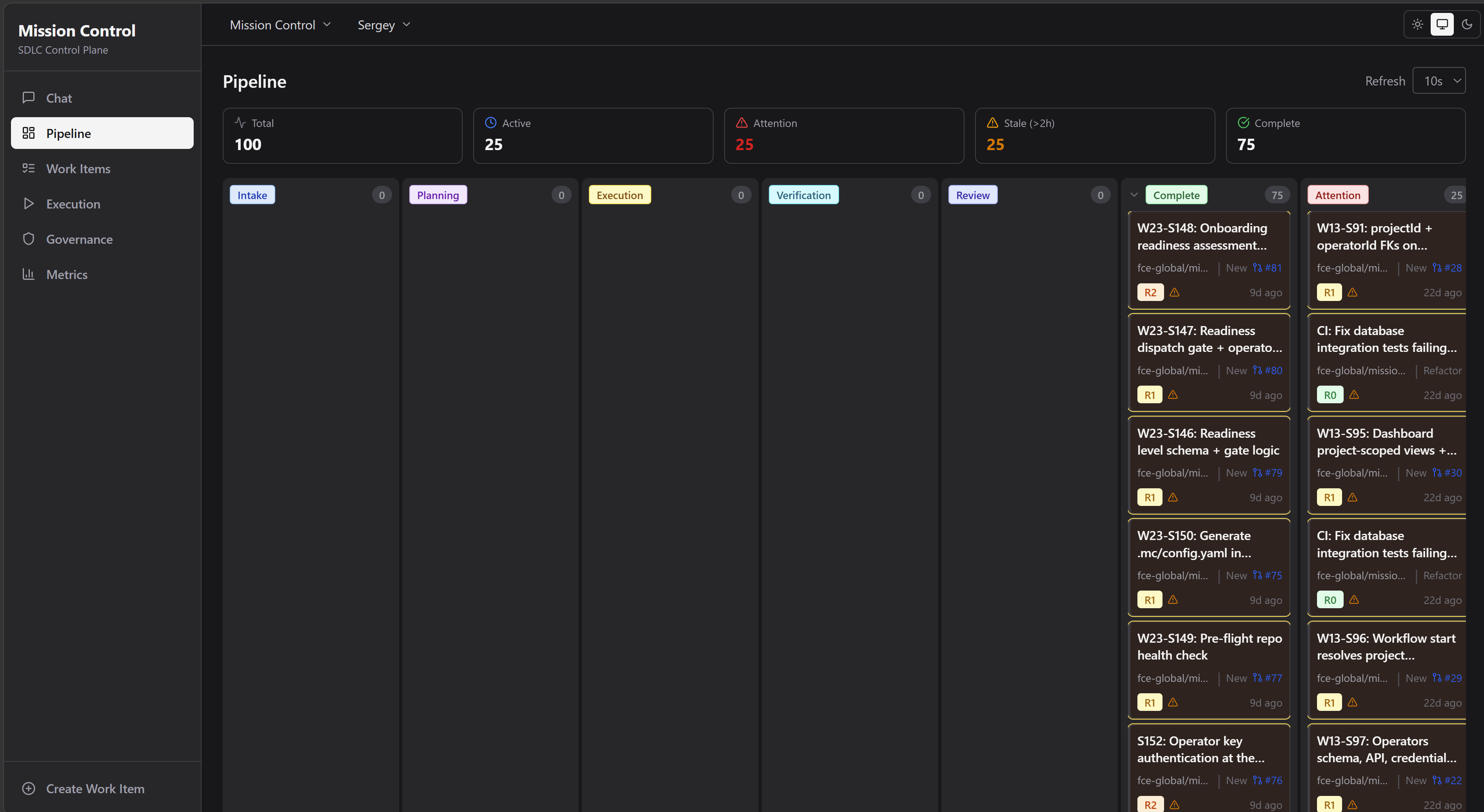This screenshot has width=1484, height=812.
Task: Click the Create Work Item plus icon
Action: [x=29, y=788]
